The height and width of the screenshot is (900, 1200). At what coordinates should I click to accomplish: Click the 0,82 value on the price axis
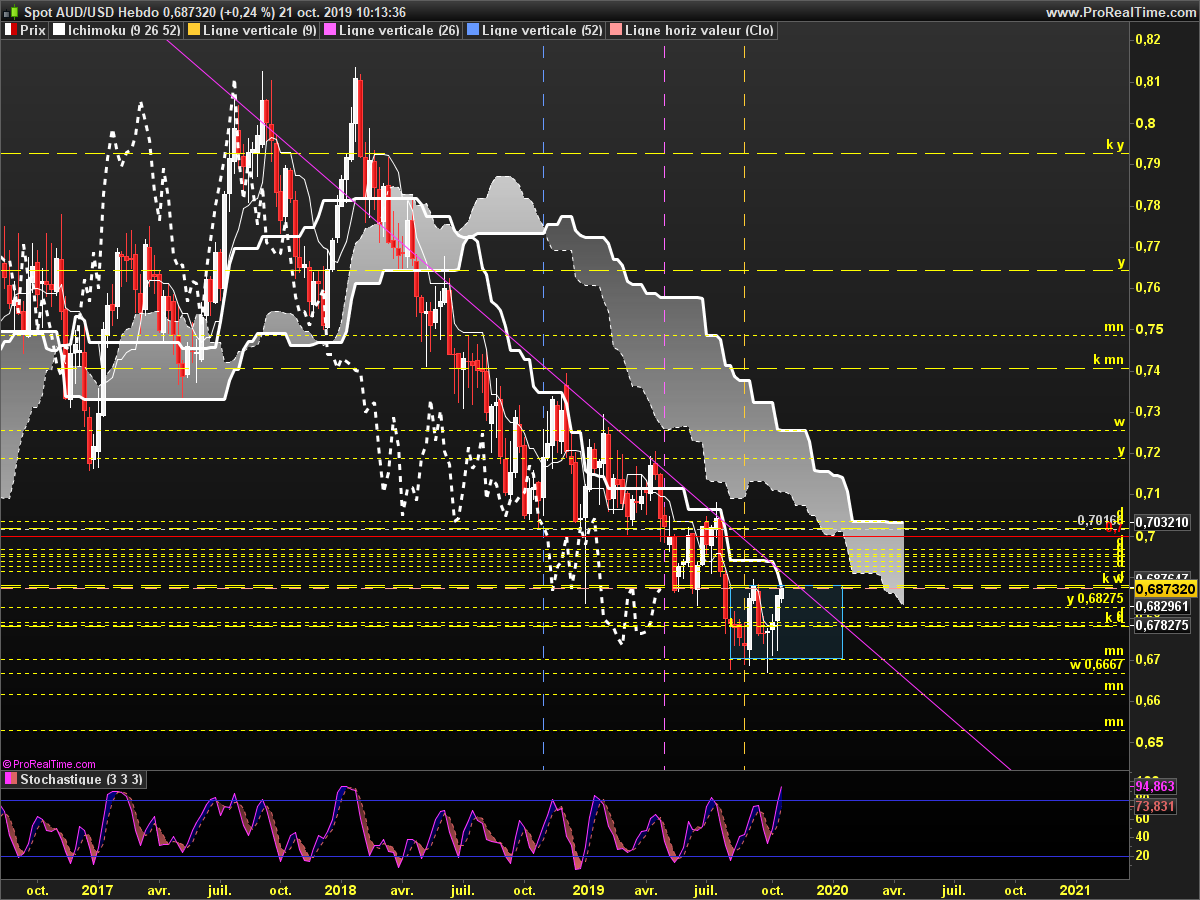pos(1147,39)
